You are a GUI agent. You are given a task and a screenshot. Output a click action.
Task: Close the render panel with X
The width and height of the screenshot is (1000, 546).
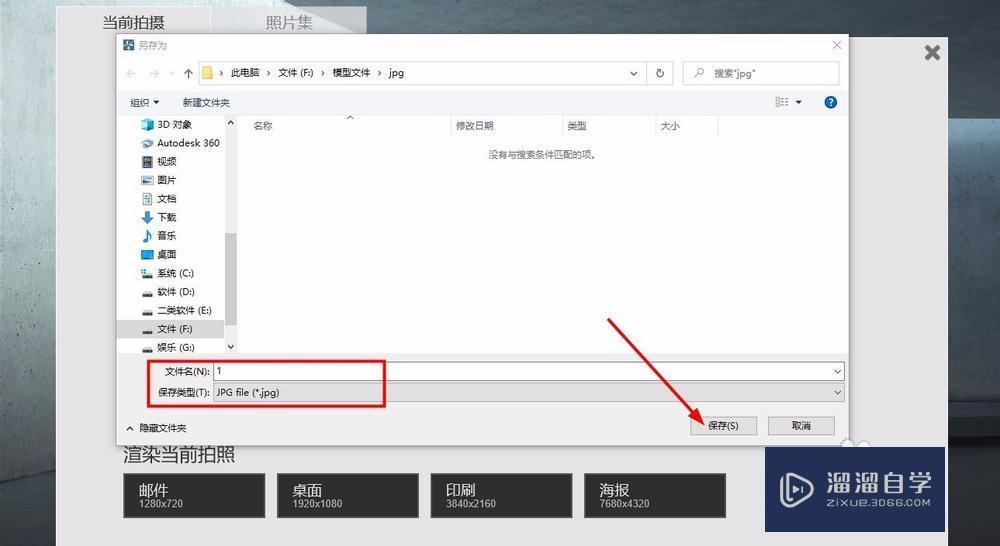[932, 52]
